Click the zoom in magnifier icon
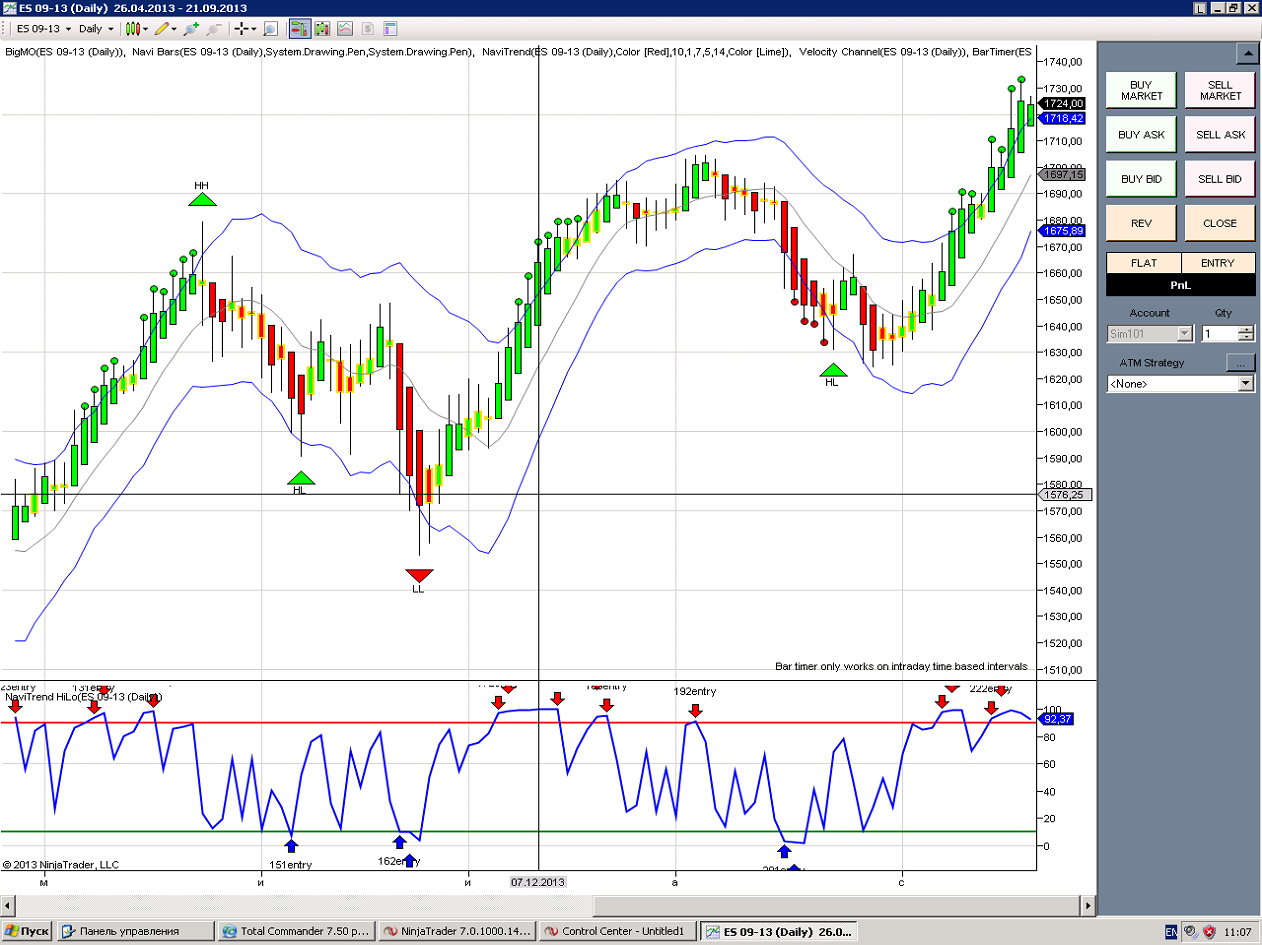This screenshot has height=945, width=1262. click(x=191, y=29)
